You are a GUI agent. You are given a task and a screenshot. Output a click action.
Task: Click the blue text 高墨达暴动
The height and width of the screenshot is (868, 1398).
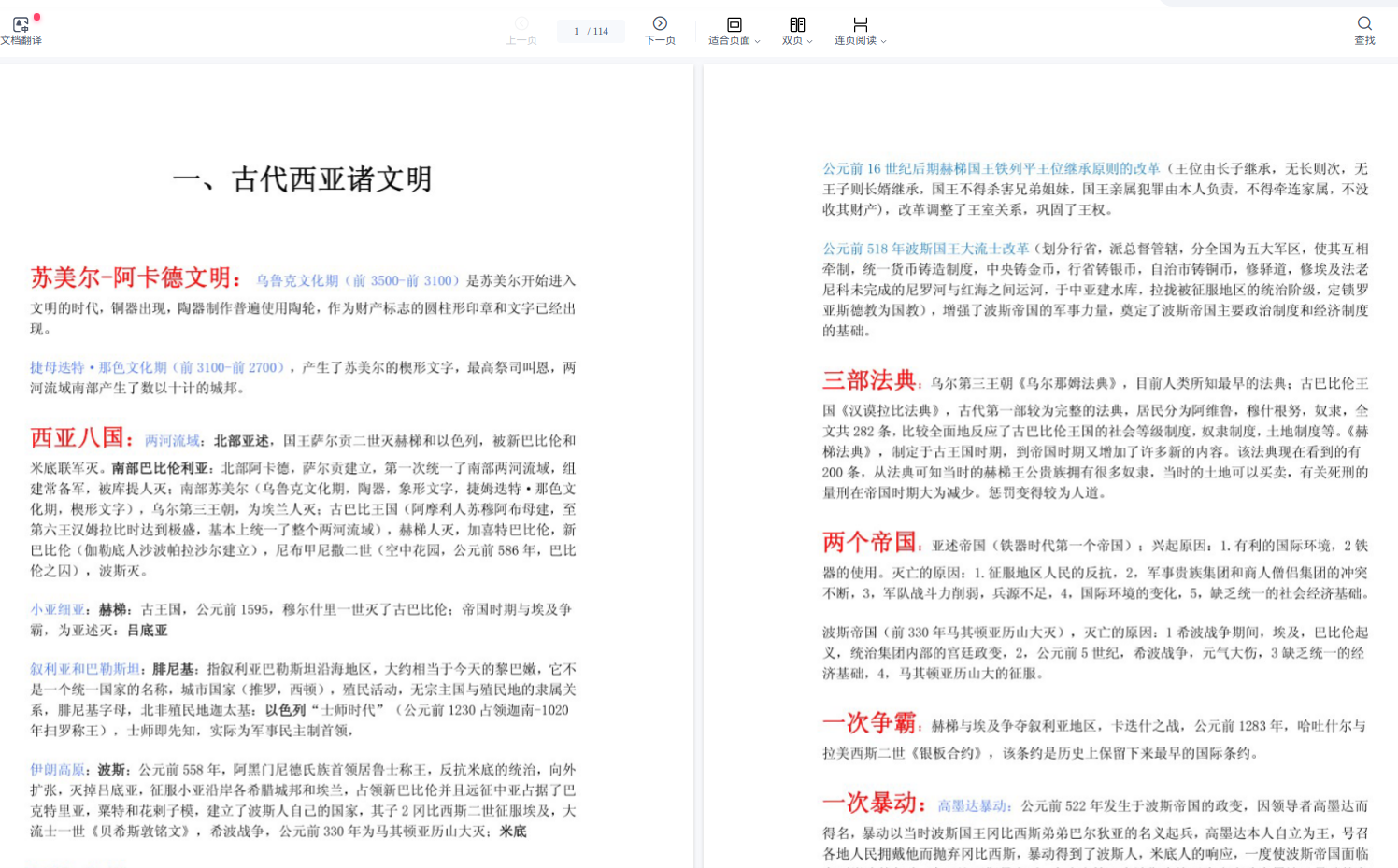(972, 805)
